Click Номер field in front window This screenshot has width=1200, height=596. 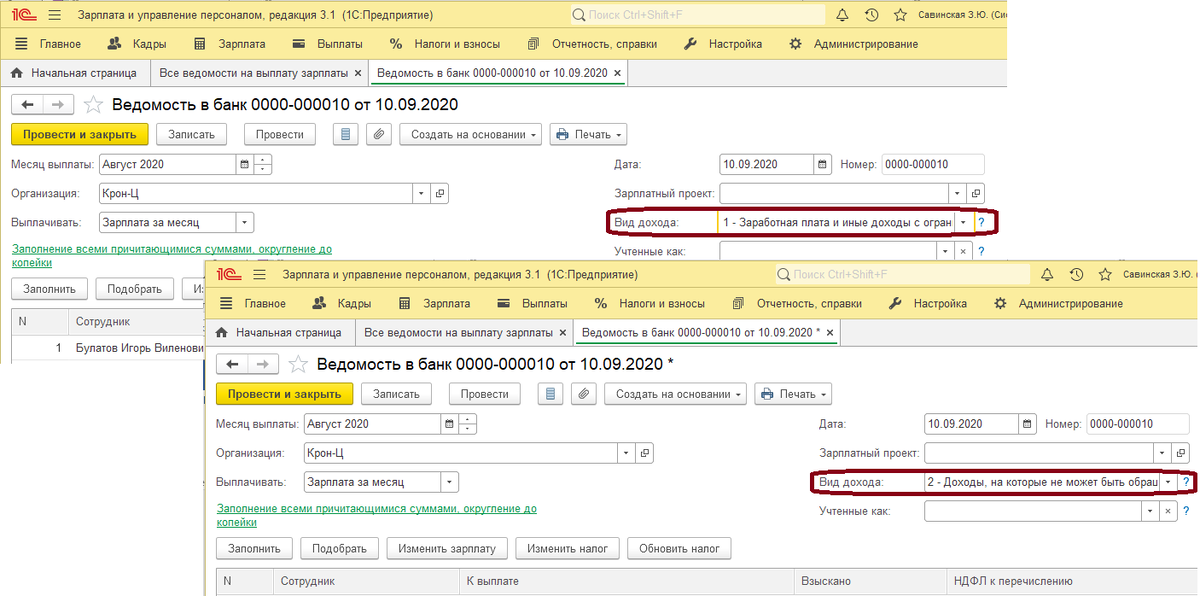pos(1138,424)
